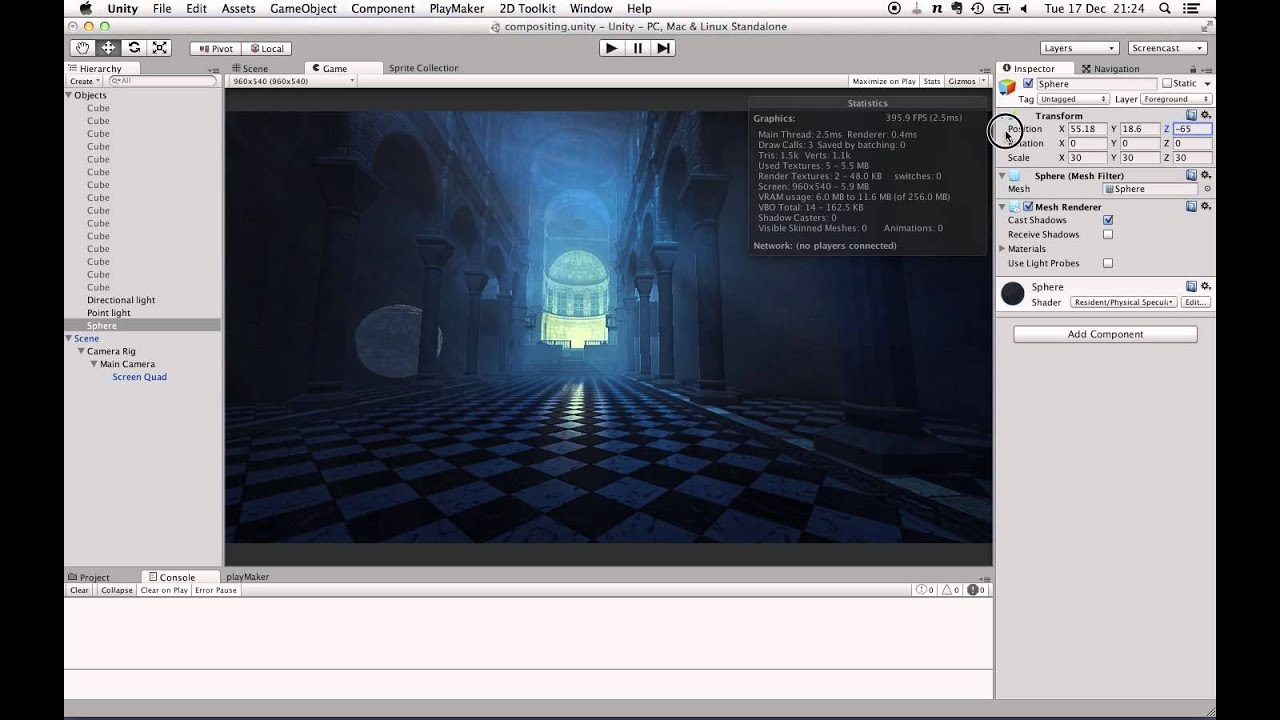Show console warning count filter
The image size is (1280, 720).
click(951, 590)
